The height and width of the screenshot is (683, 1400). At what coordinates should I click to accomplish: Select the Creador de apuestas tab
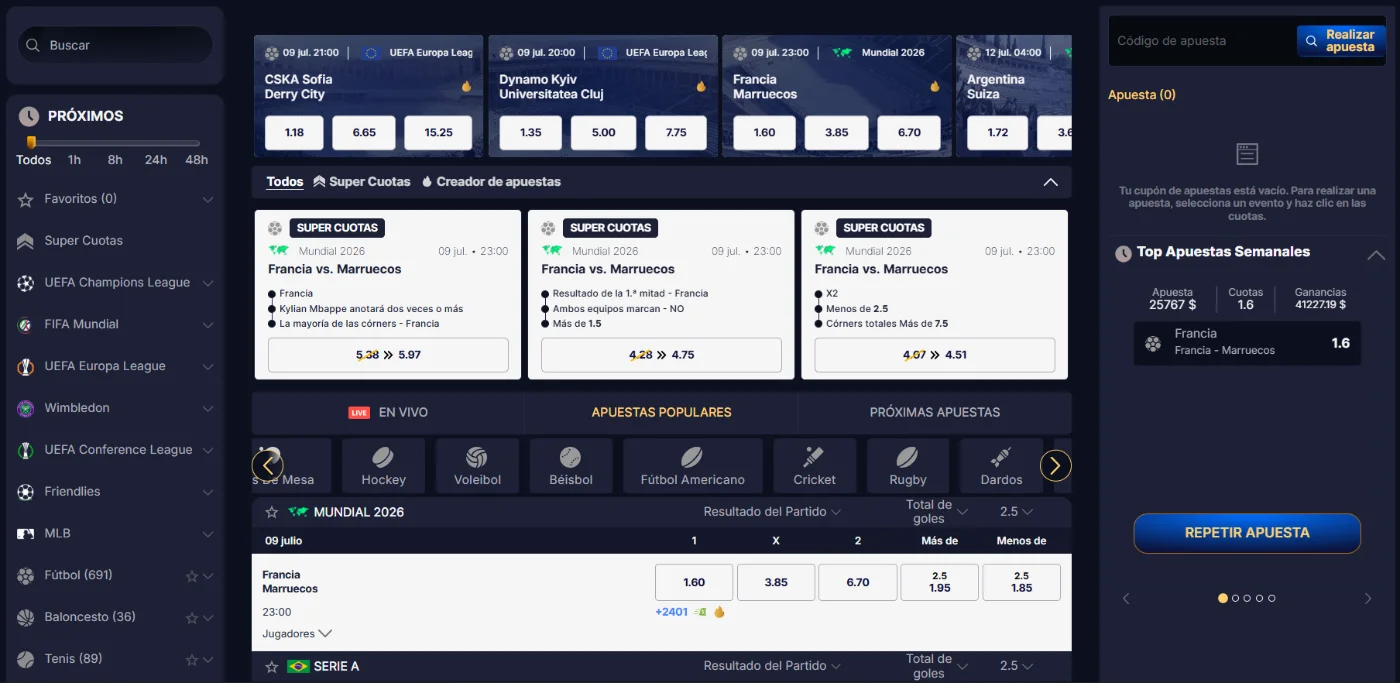coord(491,182)
